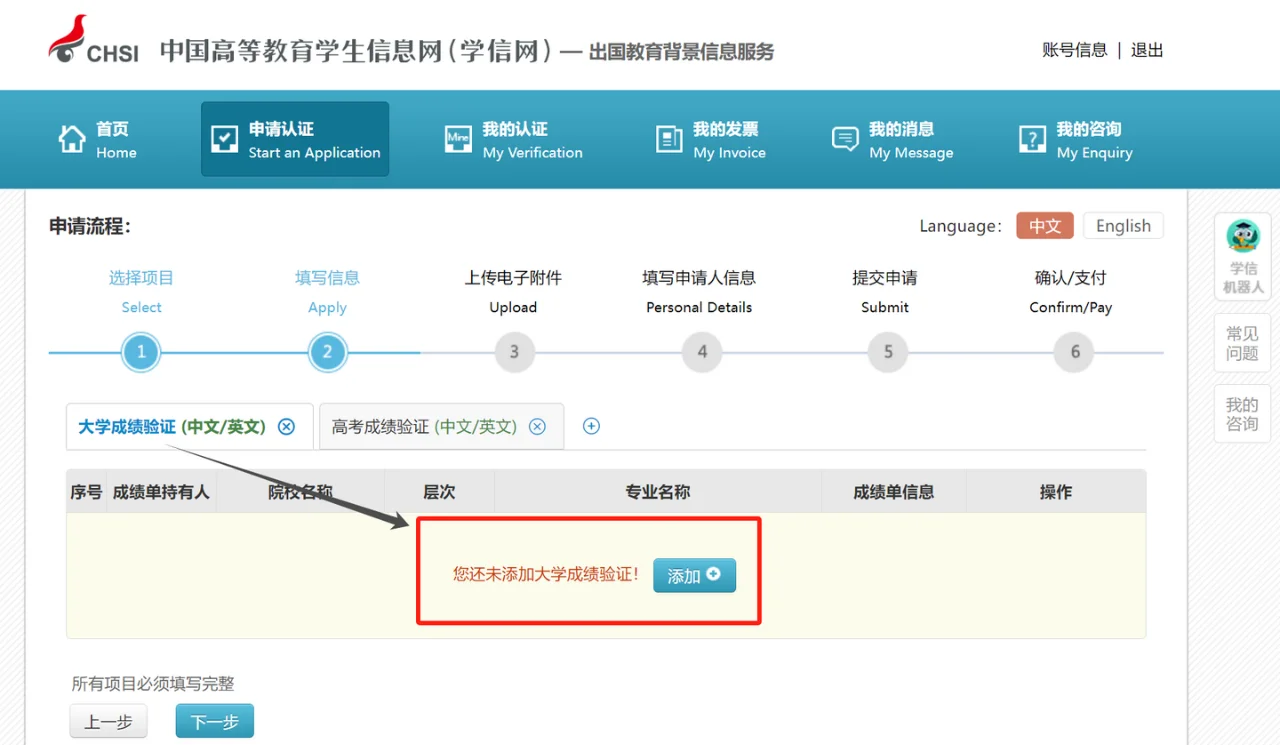The image size is (1280, 745).
Task: Open 常见问题 FAQ side panel
Action: coord(1242,343)
